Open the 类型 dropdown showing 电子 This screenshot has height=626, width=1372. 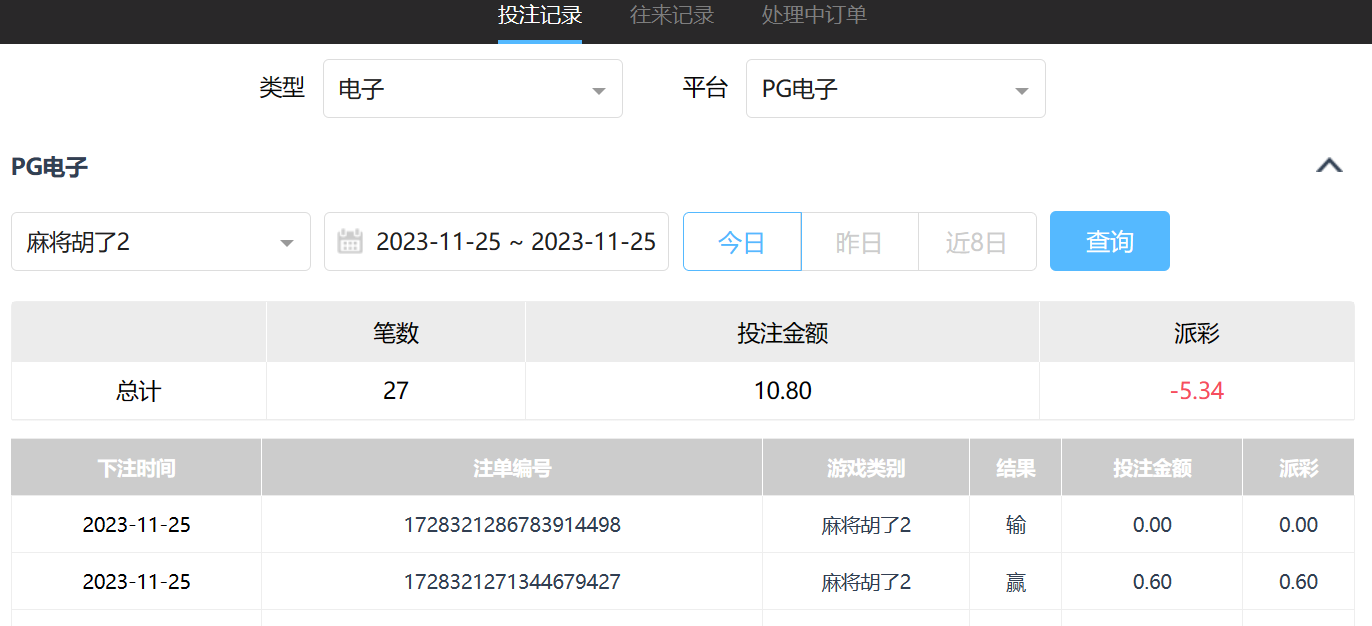point(473,89)
